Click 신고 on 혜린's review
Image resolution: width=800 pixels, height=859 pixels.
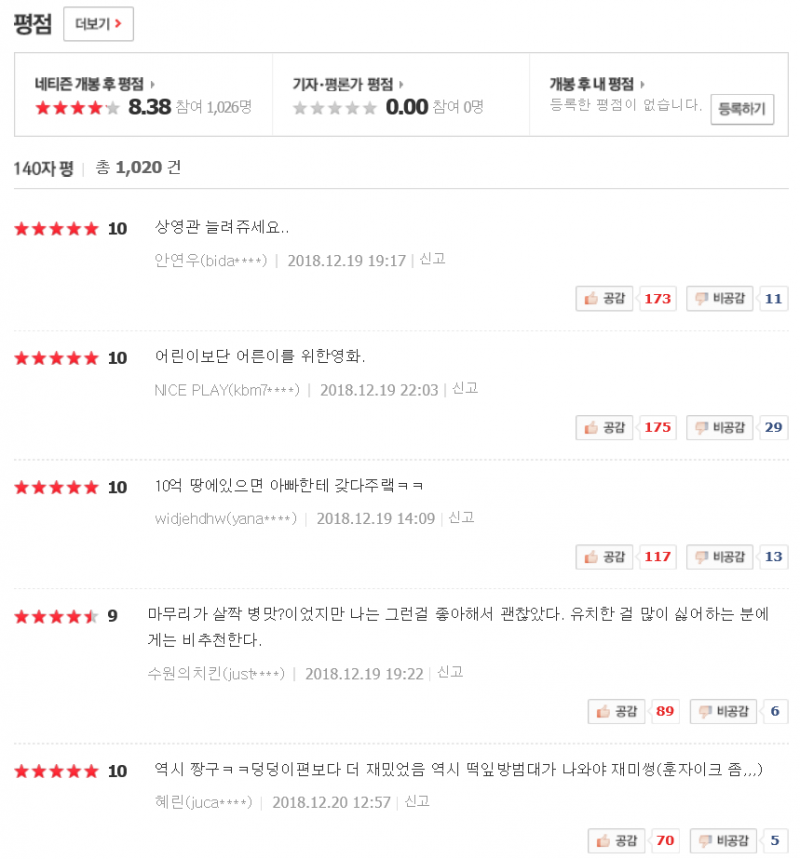(x=416, y=801)
